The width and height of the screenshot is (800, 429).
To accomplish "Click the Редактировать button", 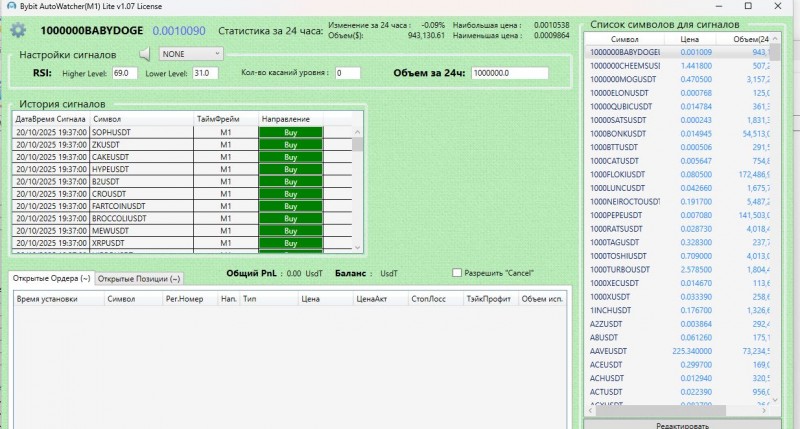I will [x=682, y=424].
